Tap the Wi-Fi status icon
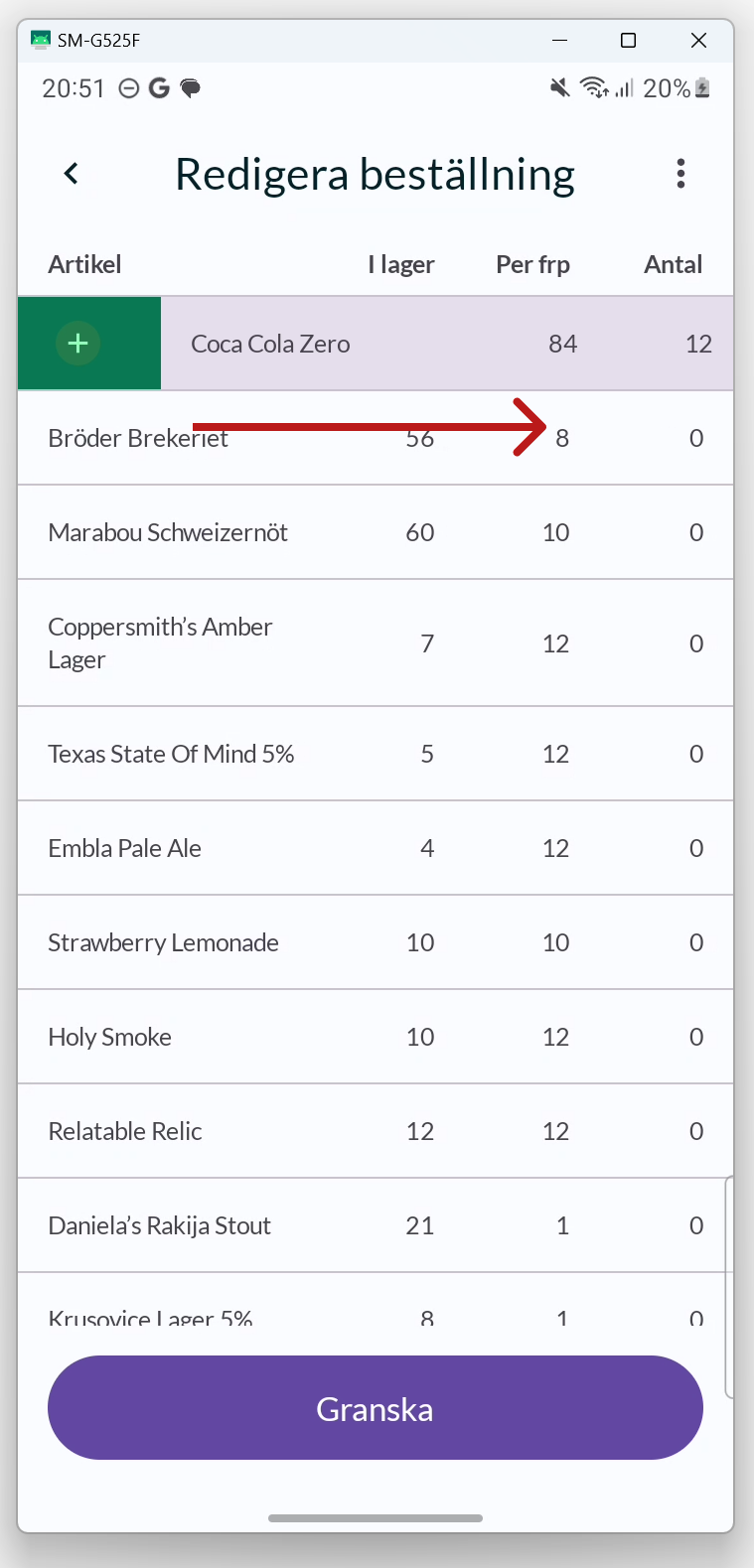 (594, 88)
